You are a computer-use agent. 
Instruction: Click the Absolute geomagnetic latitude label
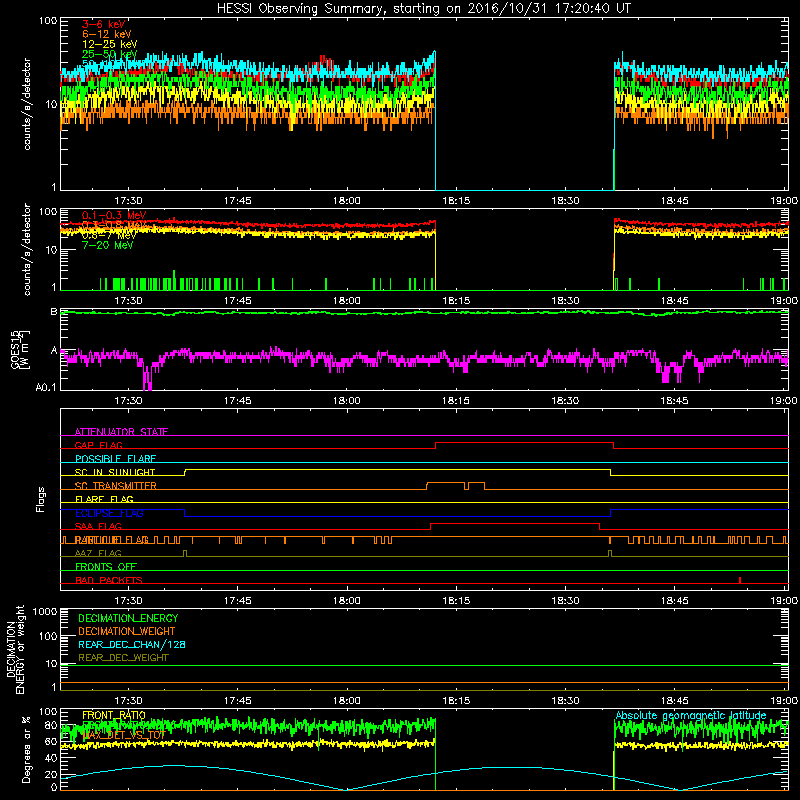pos(691,715)
